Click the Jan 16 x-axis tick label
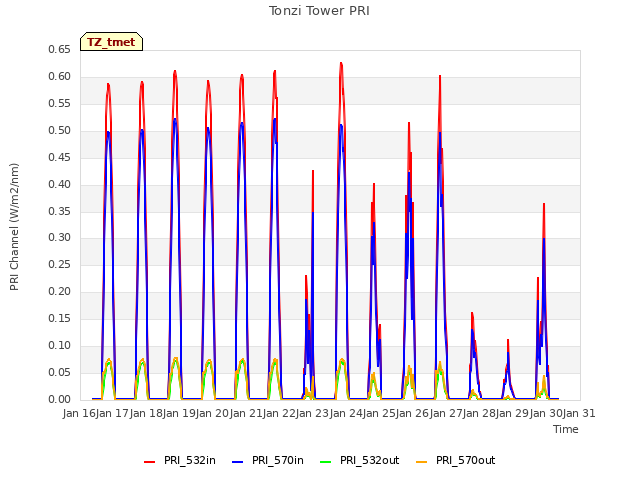Image resolution: width=640 pixels, height=480 pixels. 79,413
